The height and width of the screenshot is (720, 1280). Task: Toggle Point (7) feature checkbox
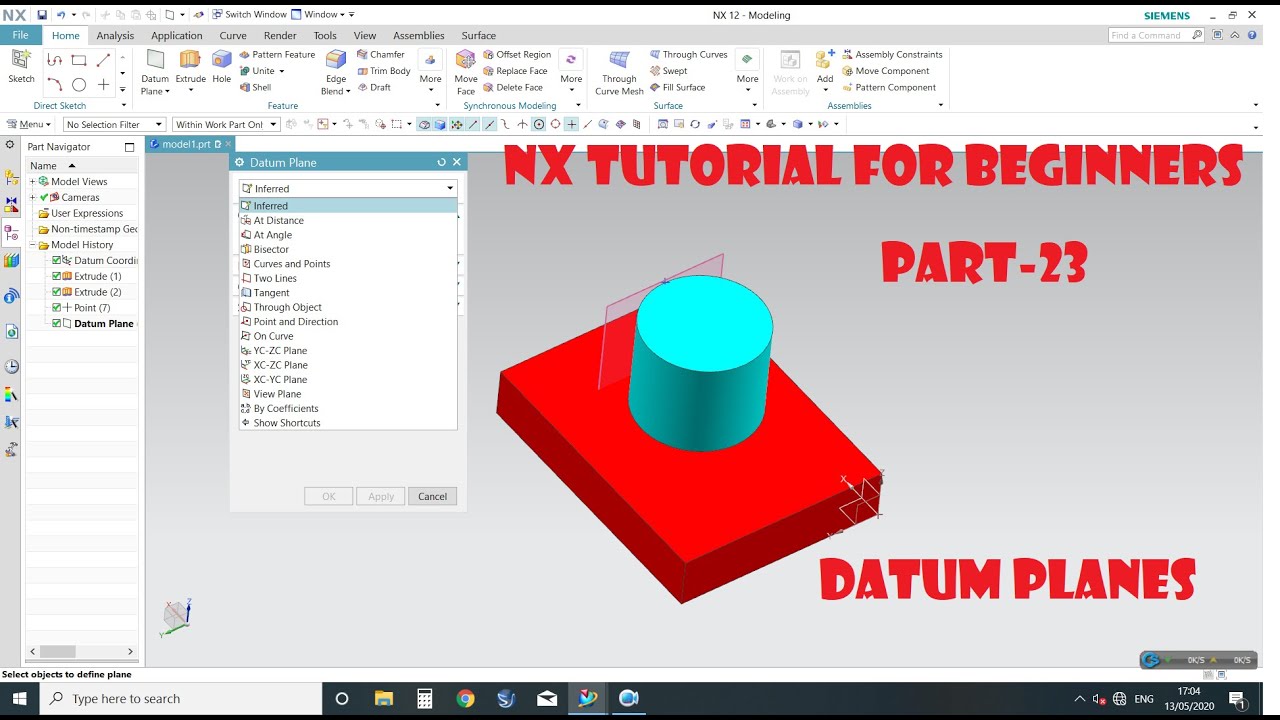[57, 308]
